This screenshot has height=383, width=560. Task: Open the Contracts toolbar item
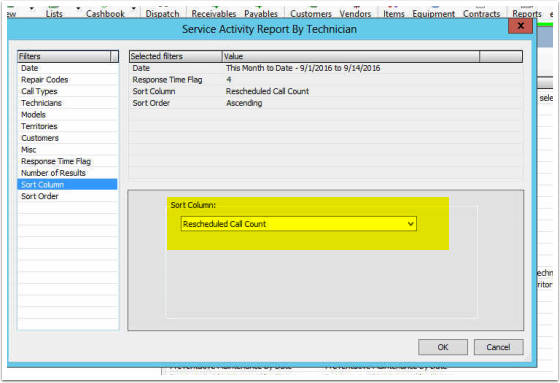coord(481,14)
